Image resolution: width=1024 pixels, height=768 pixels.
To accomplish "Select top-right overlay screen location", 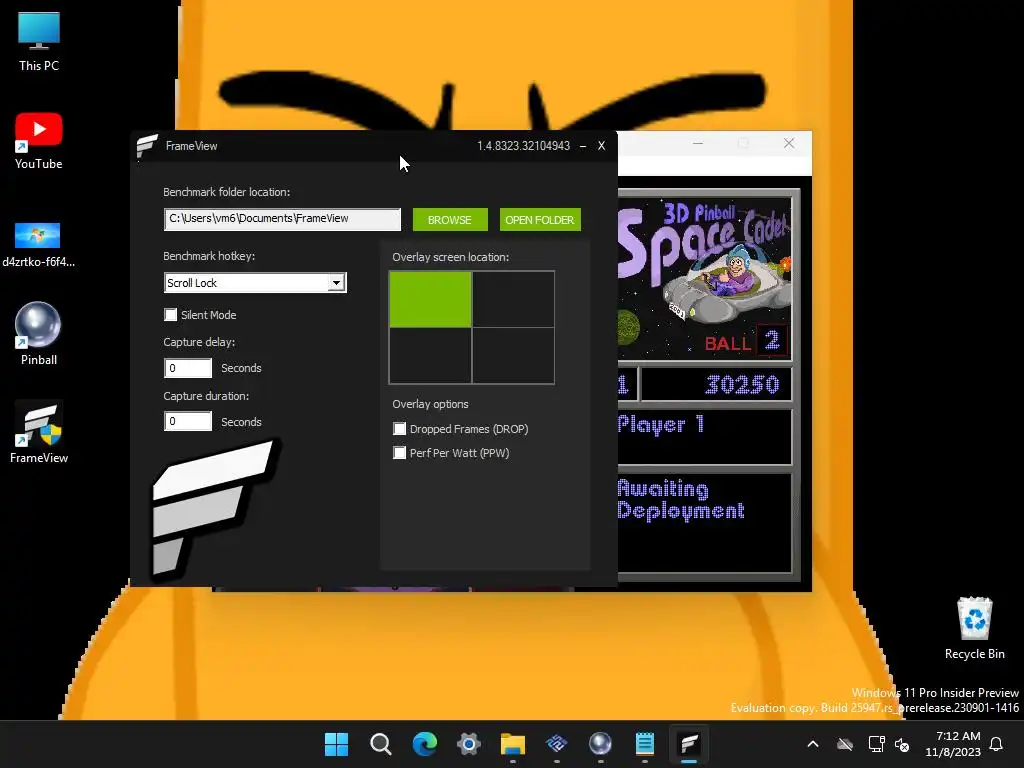I will coord(513,299).
